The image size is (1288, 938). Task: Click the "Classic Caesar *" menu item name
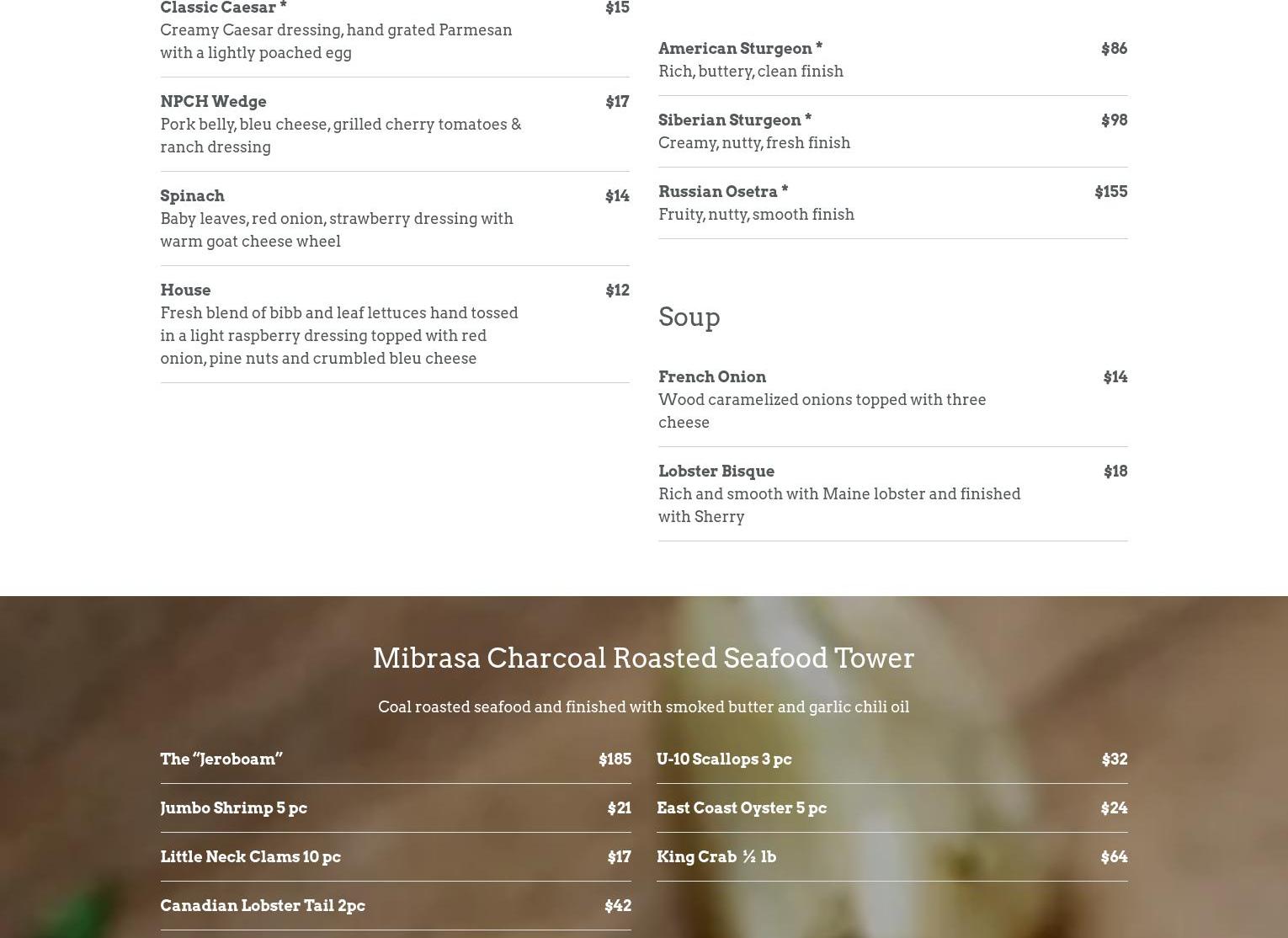click(x=223, y=7)
